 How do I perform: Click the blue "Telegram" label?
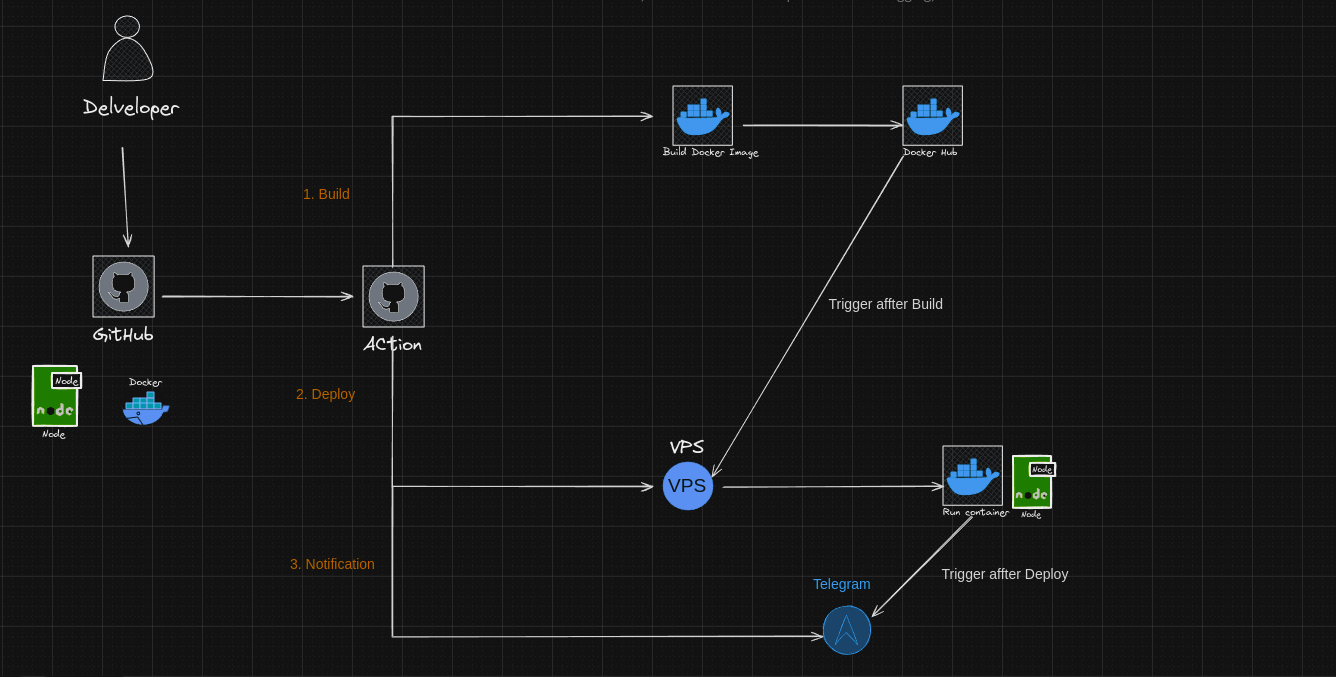(841, 584)
